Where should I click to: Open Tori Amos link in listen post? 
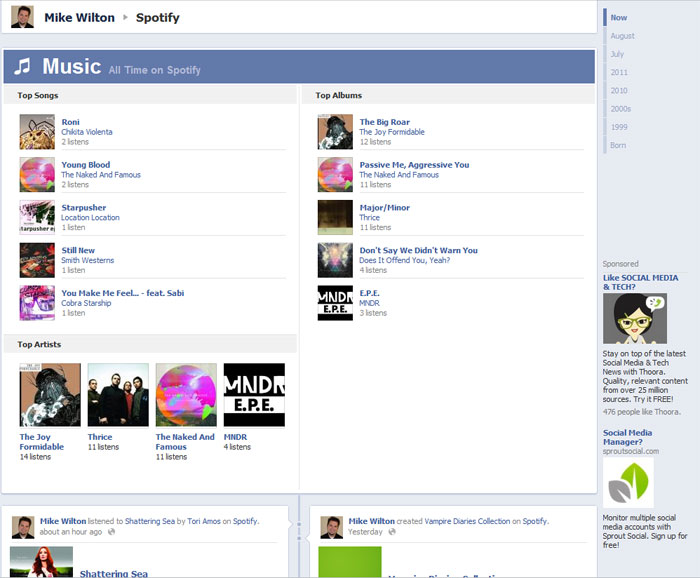pyautogui.click(x=204, y=521)
